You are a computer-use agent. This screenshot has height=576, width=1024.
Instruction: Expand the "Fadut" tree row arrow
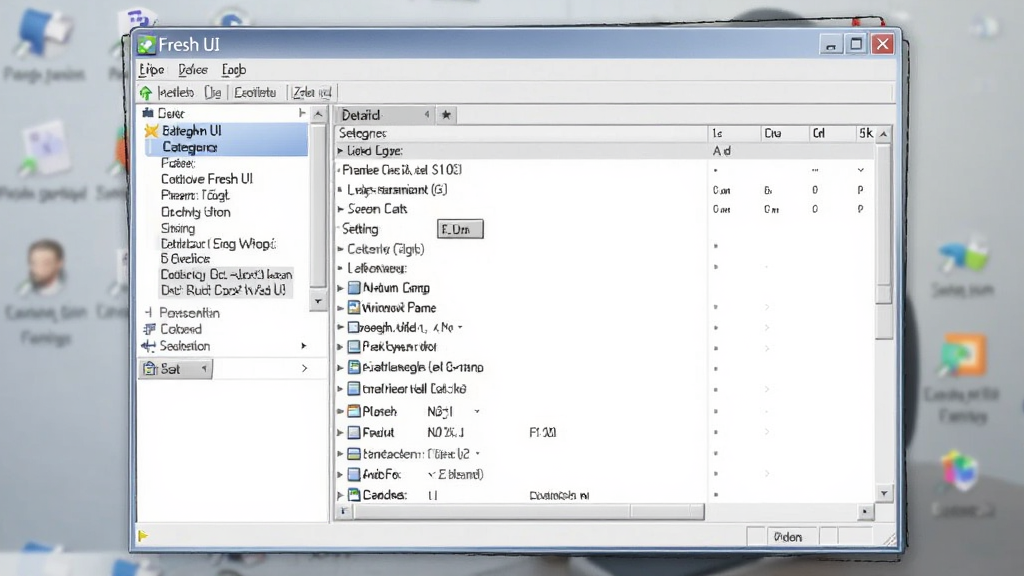pos(340,432)
